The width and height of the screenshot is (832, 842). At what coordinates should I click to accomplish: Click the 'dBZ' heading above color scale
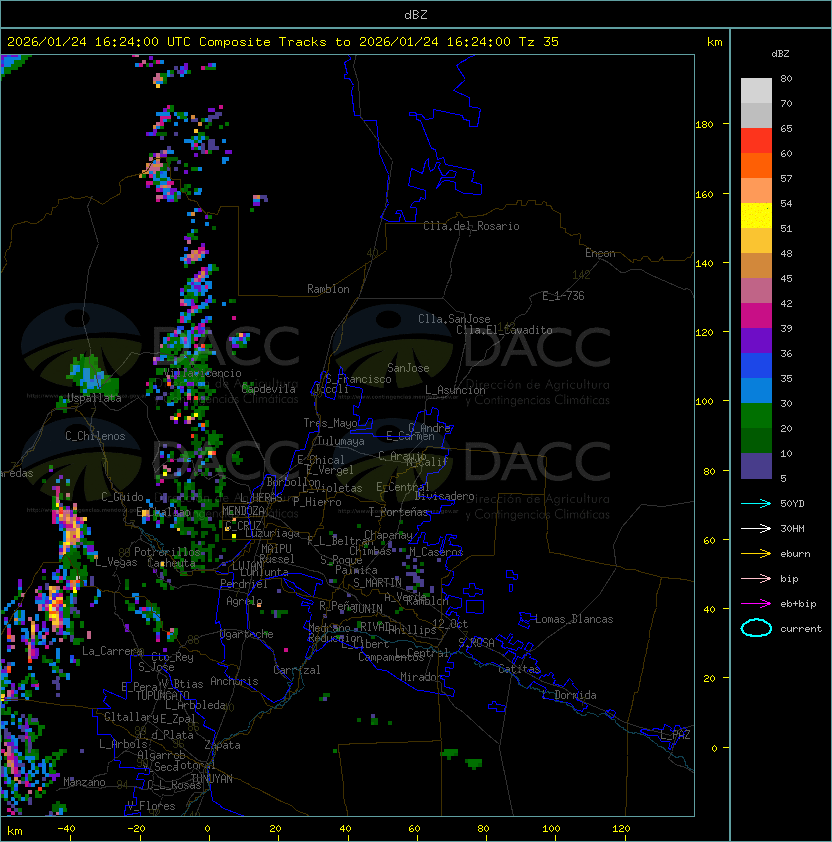(780, 54)
